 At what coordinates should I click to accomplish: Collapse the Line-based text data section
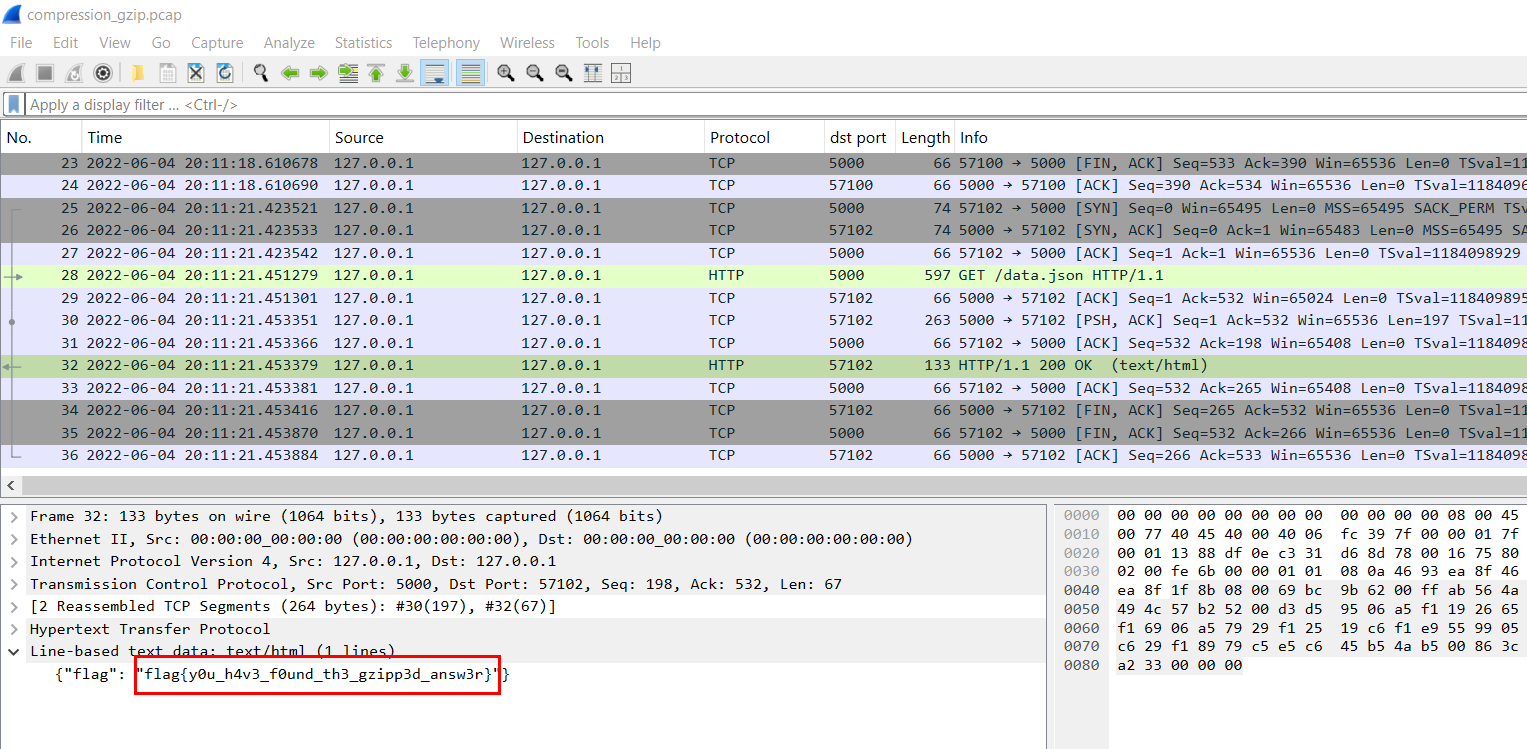coord(14,651)
